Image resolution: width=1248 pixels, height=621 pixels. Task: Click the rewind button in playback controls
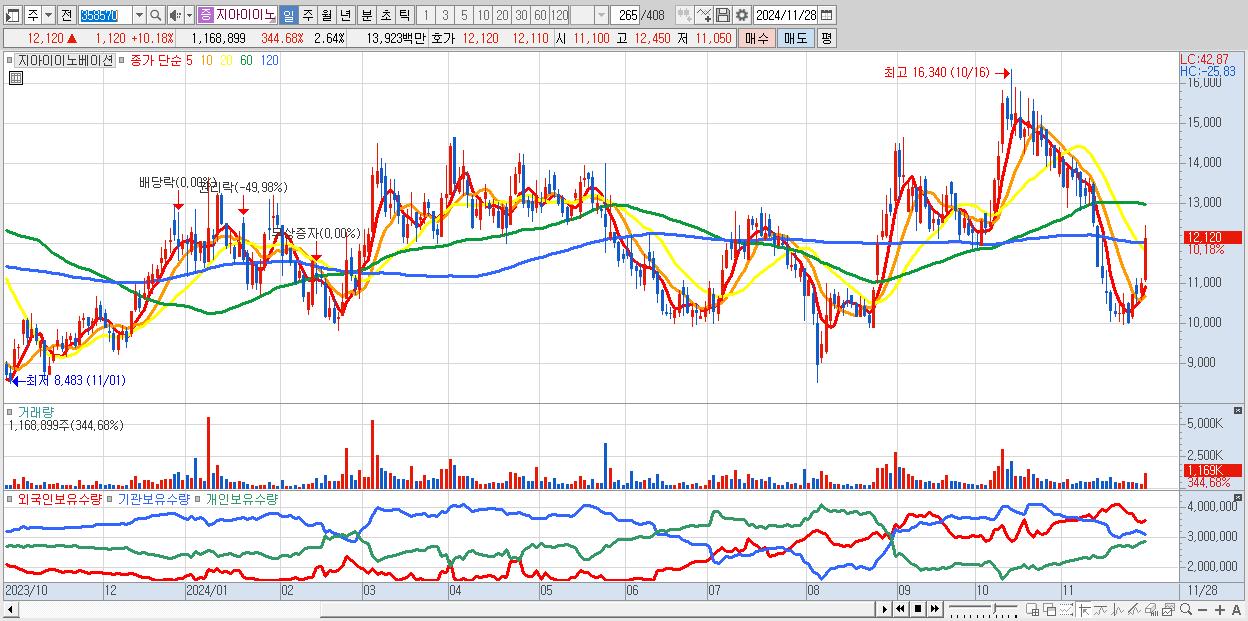(x=900, y=609)
